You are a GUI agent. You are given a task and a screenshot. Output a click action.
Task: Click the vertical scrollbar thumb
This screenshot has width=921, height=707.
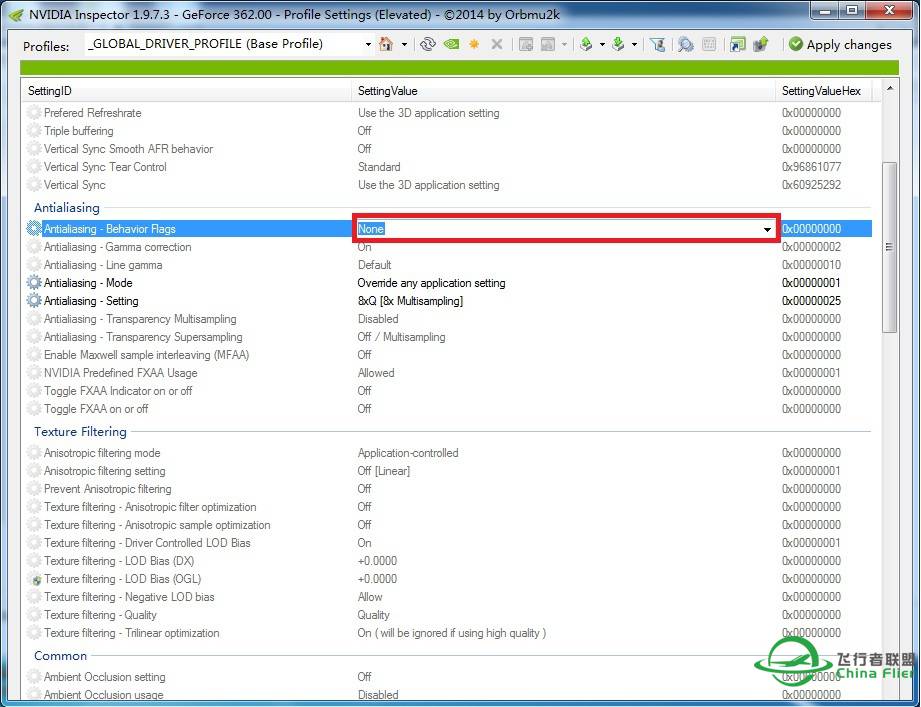click(x=888, y=246)
